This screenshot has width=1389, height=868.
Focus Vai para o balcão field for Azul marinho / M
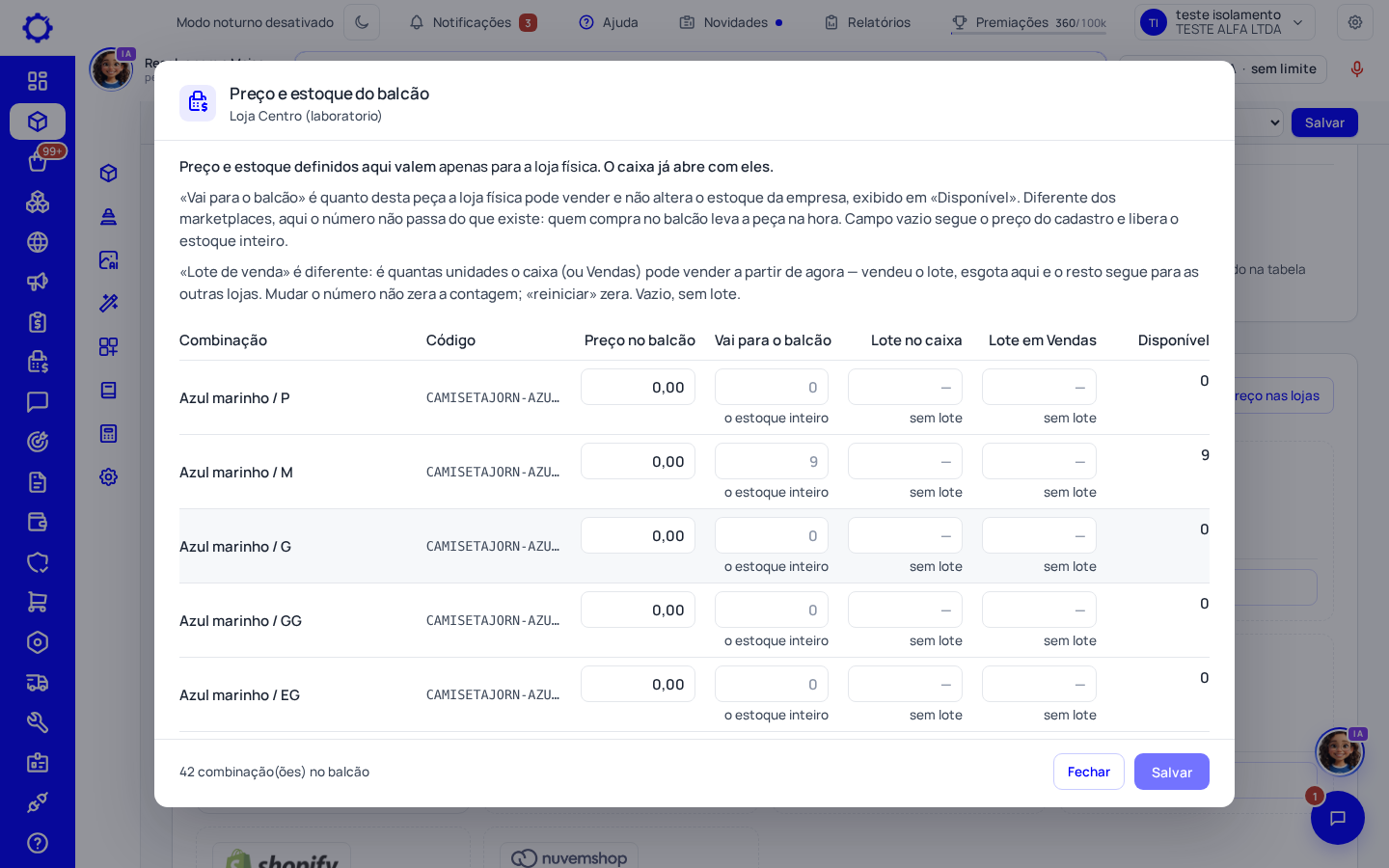[772, 461]
